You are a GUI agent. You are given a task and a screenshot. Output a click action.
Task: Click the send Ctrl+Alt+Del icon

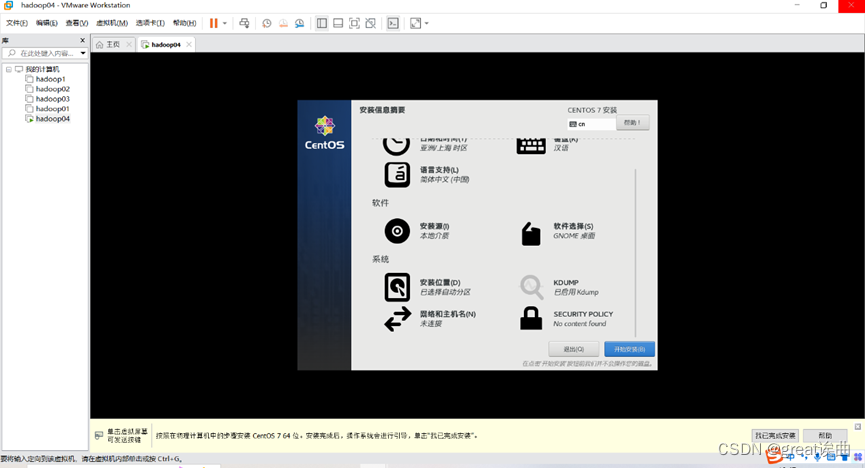tap(244, 23)
